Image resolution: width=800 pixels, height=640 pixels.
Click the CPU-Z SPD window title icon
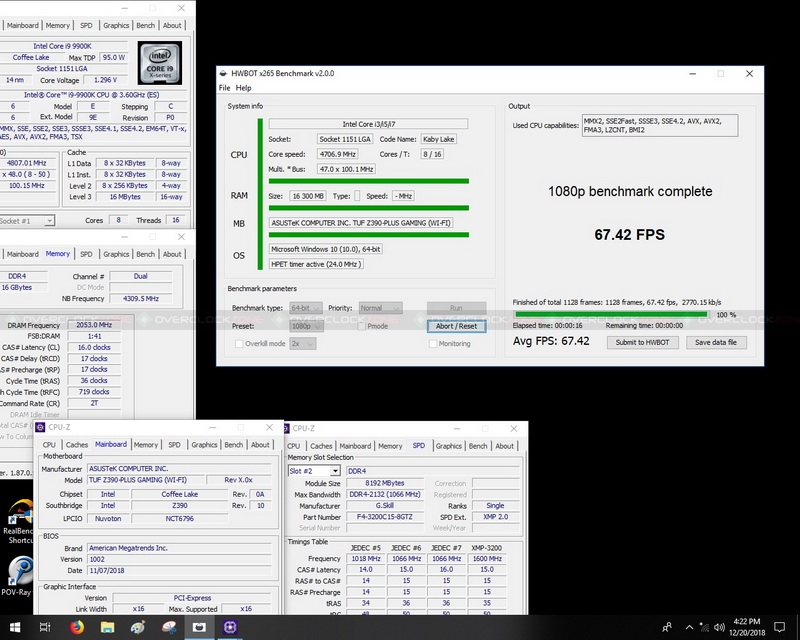[286, 428]
